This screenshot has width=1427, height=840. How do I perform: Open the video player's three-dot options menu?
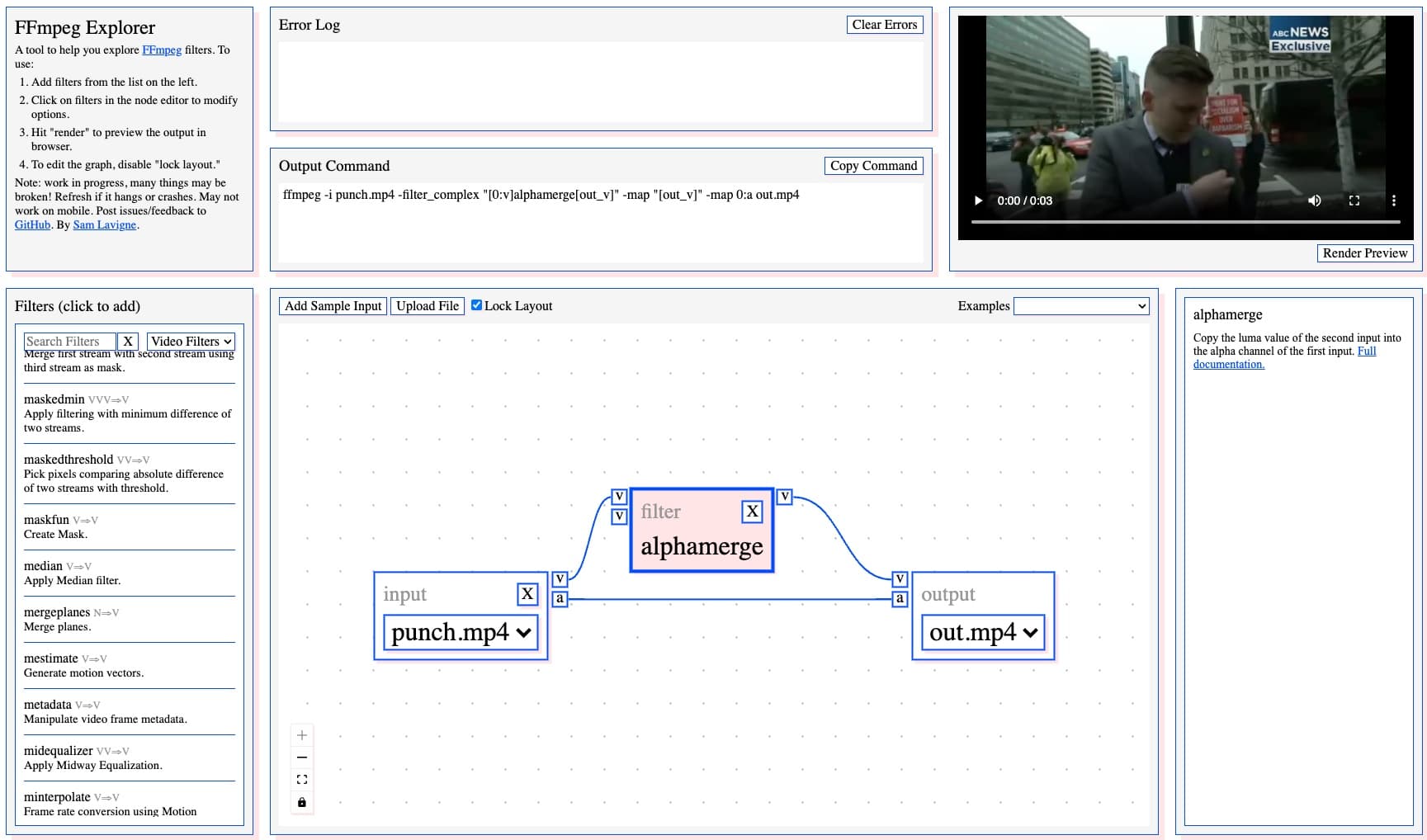(1395, 201)
